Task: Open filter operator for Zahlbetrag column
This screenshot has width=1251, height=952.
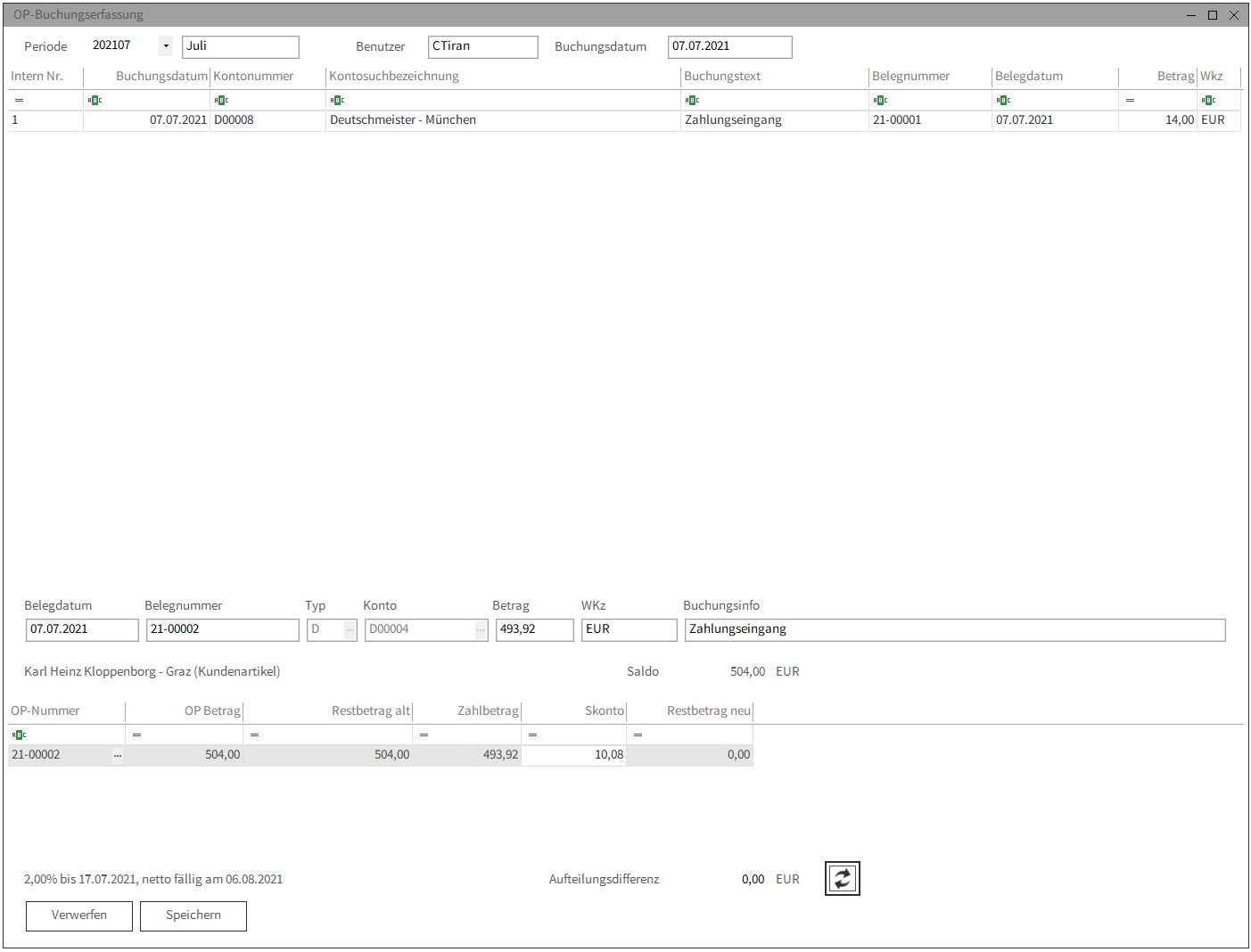Action: tap(424, 735)
